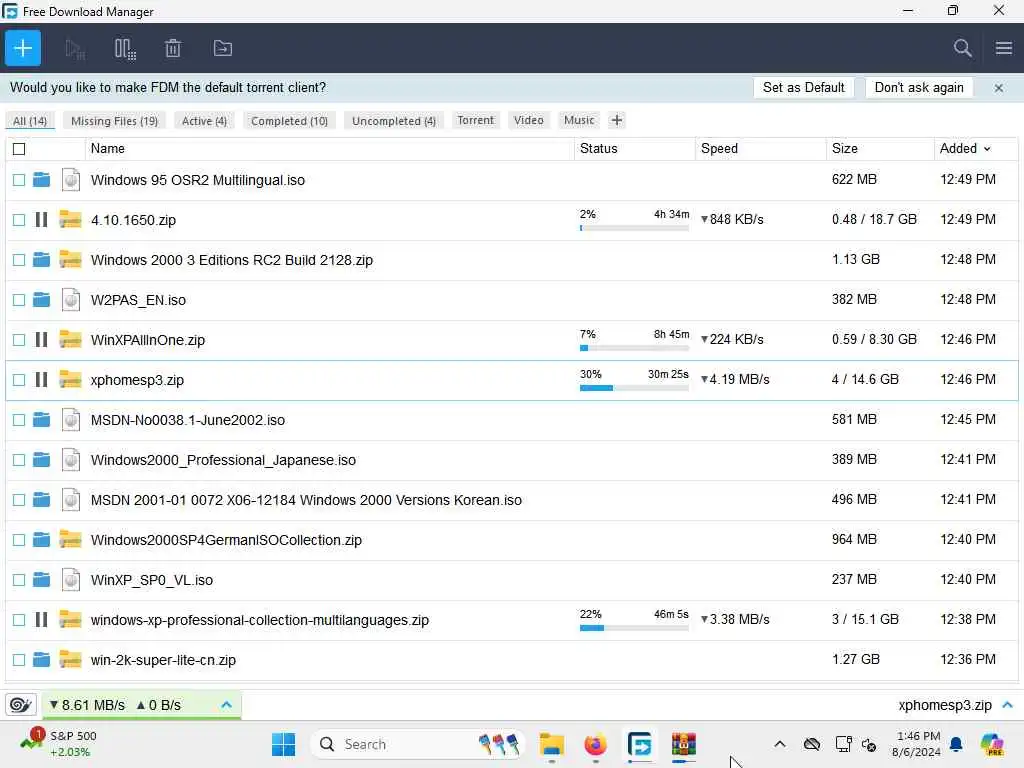The image size is (1024, 768).
Task: Open folder for Windows2000SP4GermanISOCollection.zip
Action: 41,539
